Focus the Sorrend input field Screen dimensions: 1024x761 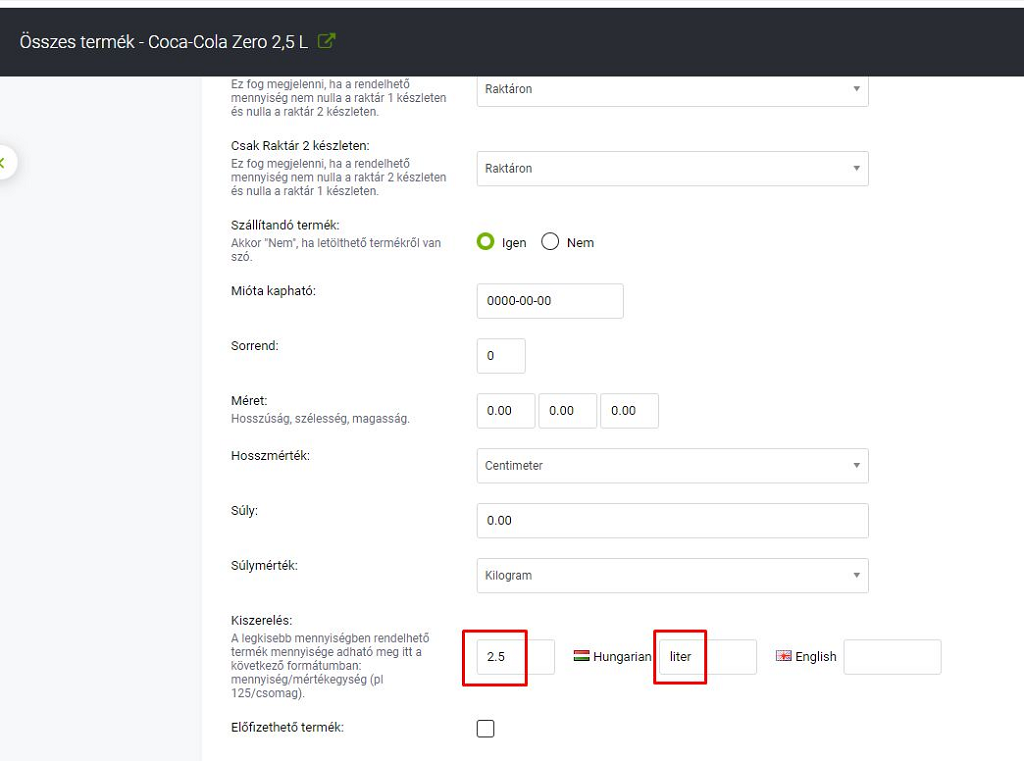click(x=501, y=356)
